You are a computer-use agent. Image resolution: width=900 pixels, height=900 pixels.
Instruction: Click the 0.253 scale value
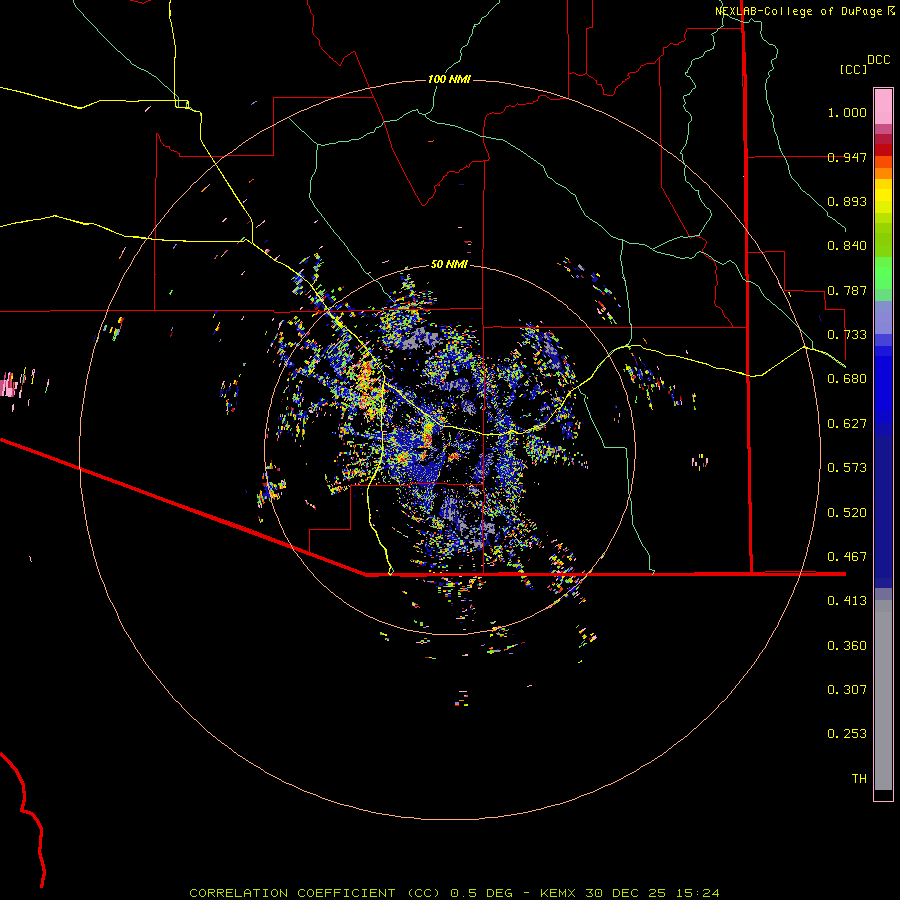[847, 734]
